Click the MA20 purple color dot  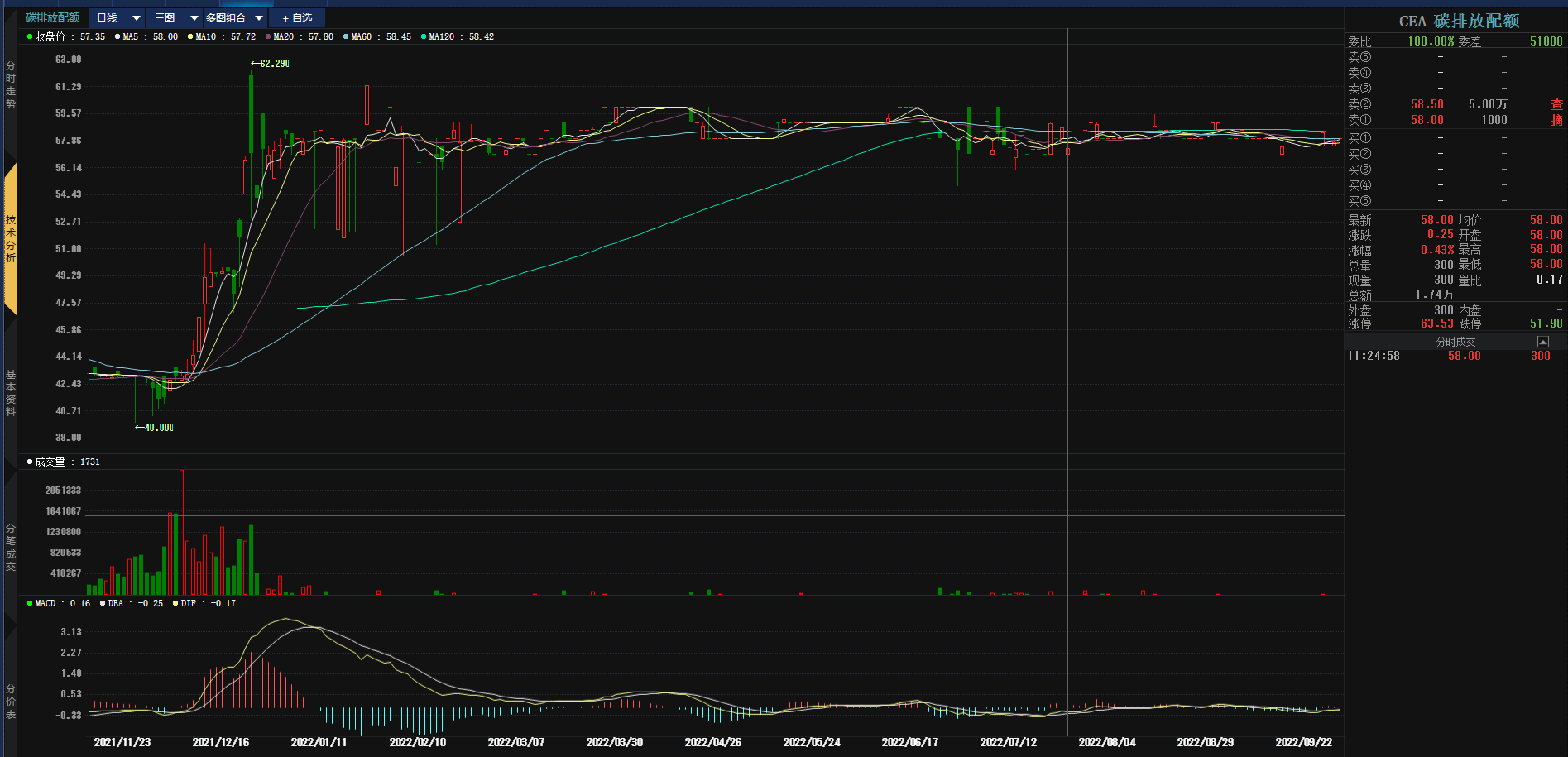268,37
